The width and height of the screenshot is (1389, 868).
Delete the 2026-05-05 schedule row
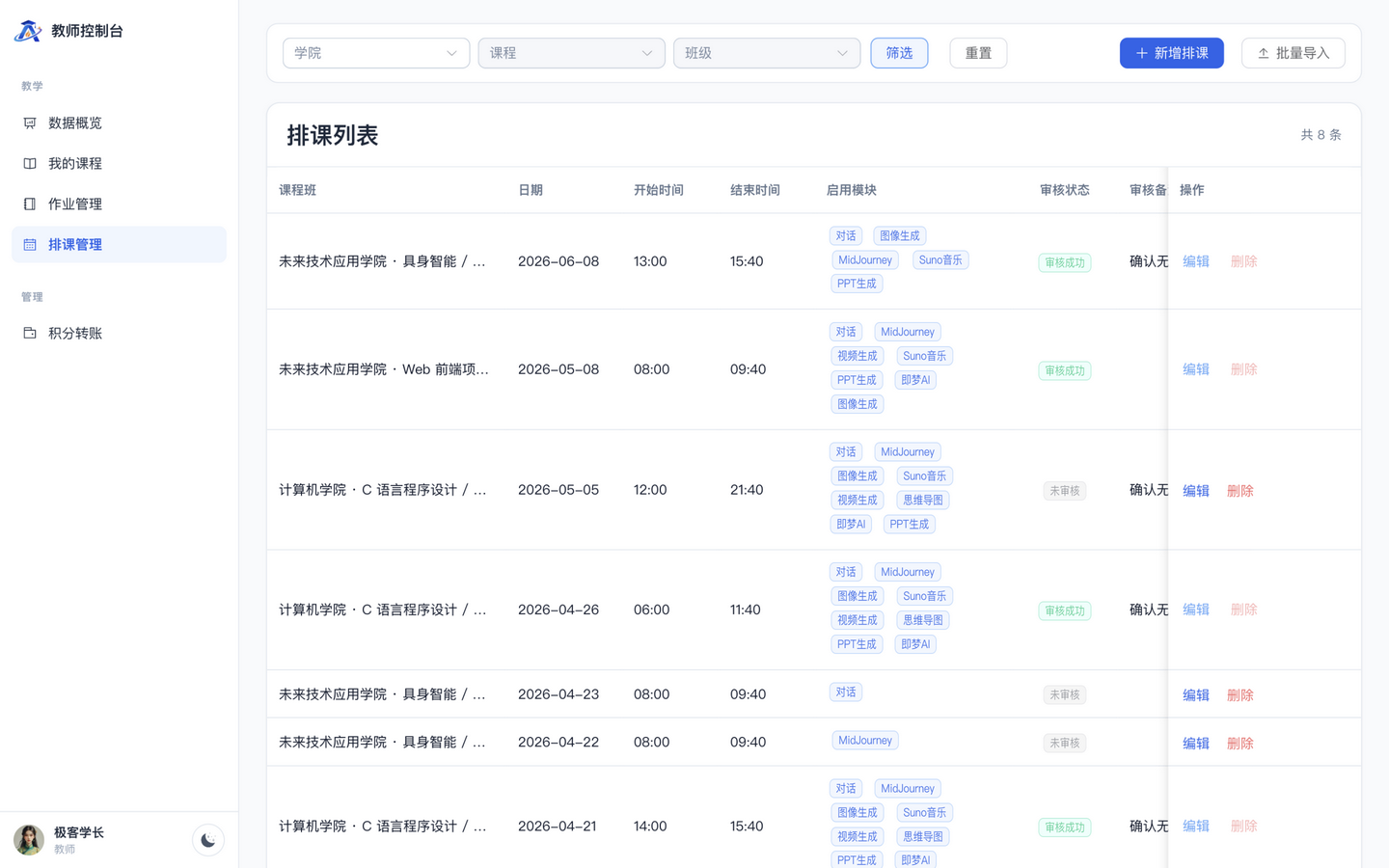[x=1240, y=491]
